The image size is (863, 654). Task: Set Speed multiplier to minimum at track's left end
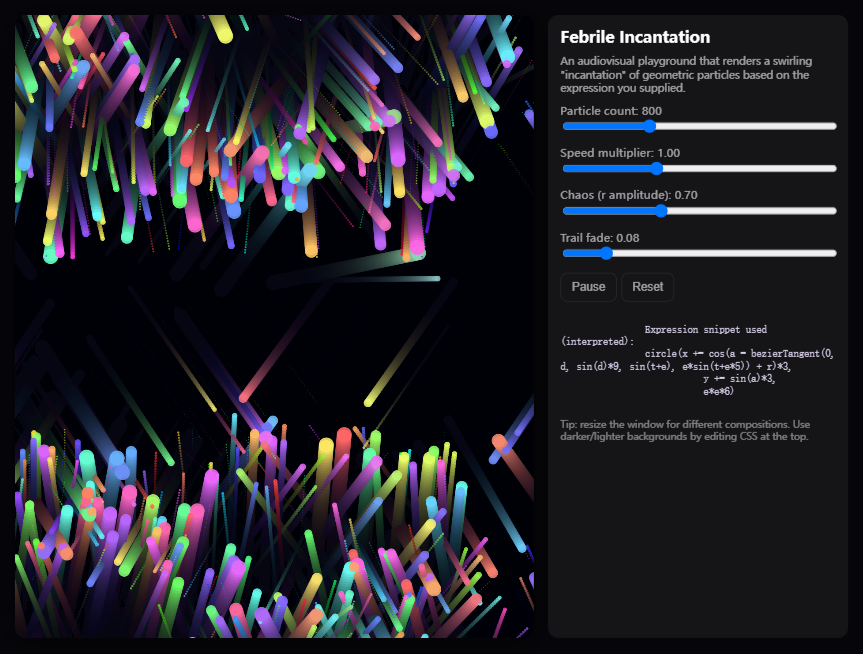pos(565,168)
